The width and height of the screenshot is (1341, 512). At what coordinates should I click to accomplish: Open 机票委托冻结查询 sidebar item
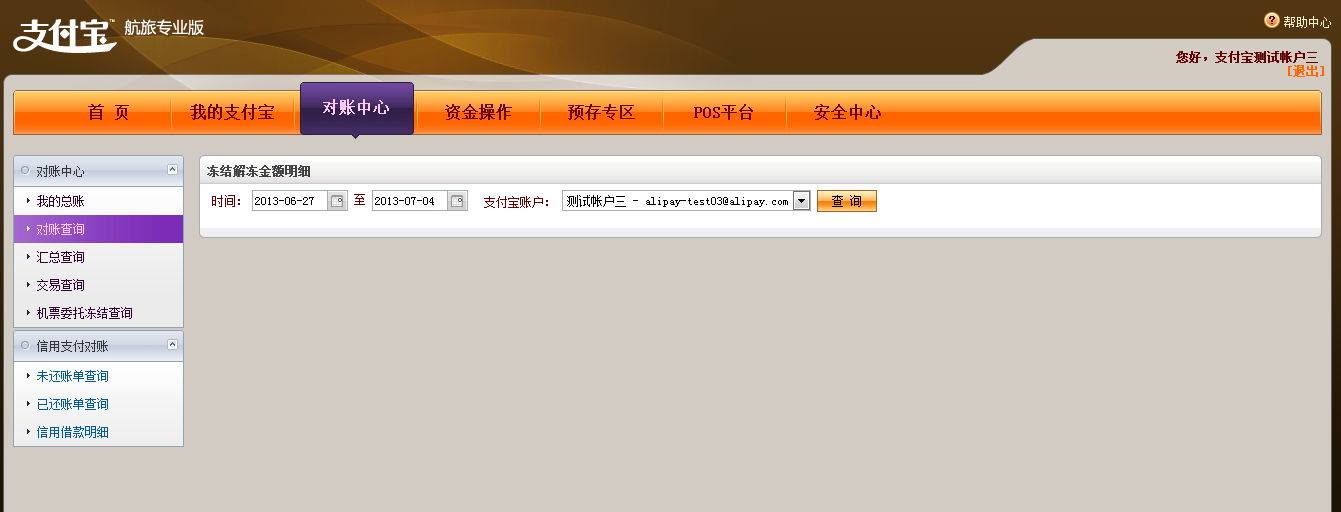point(84,313)
